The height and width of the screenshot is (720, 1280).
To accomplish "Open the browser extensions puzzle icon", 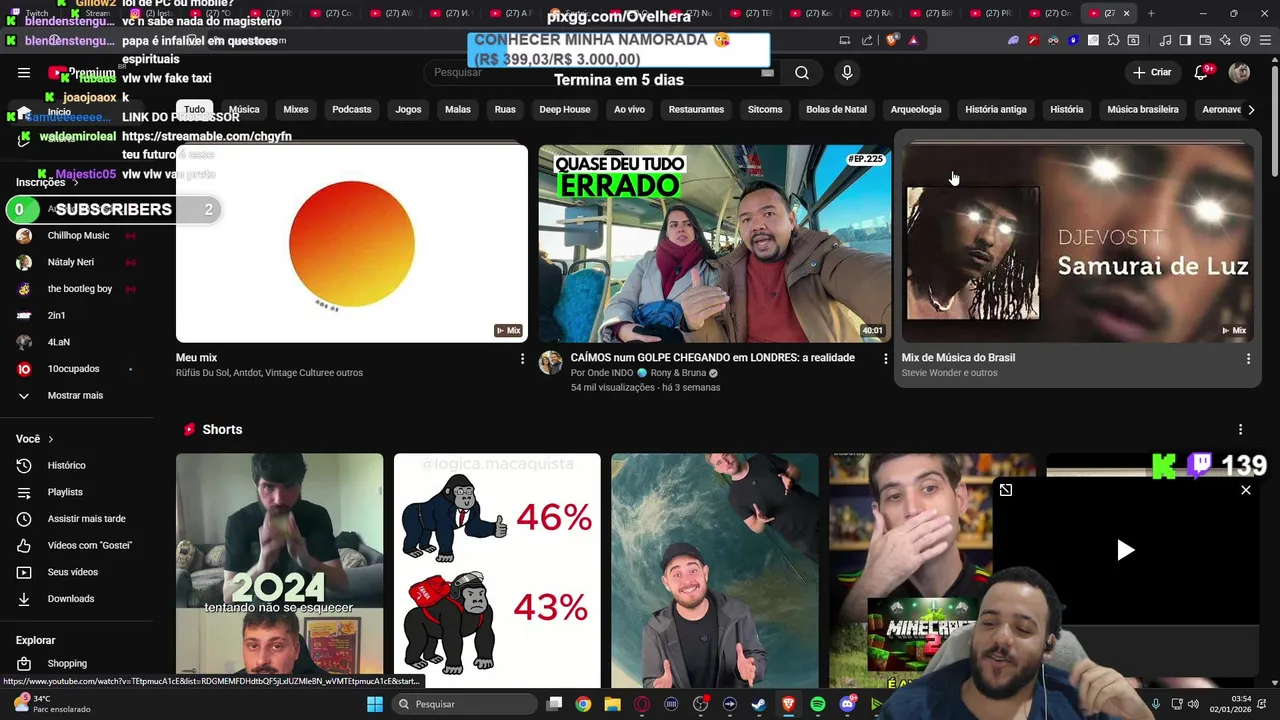I will pos(1113,40).
